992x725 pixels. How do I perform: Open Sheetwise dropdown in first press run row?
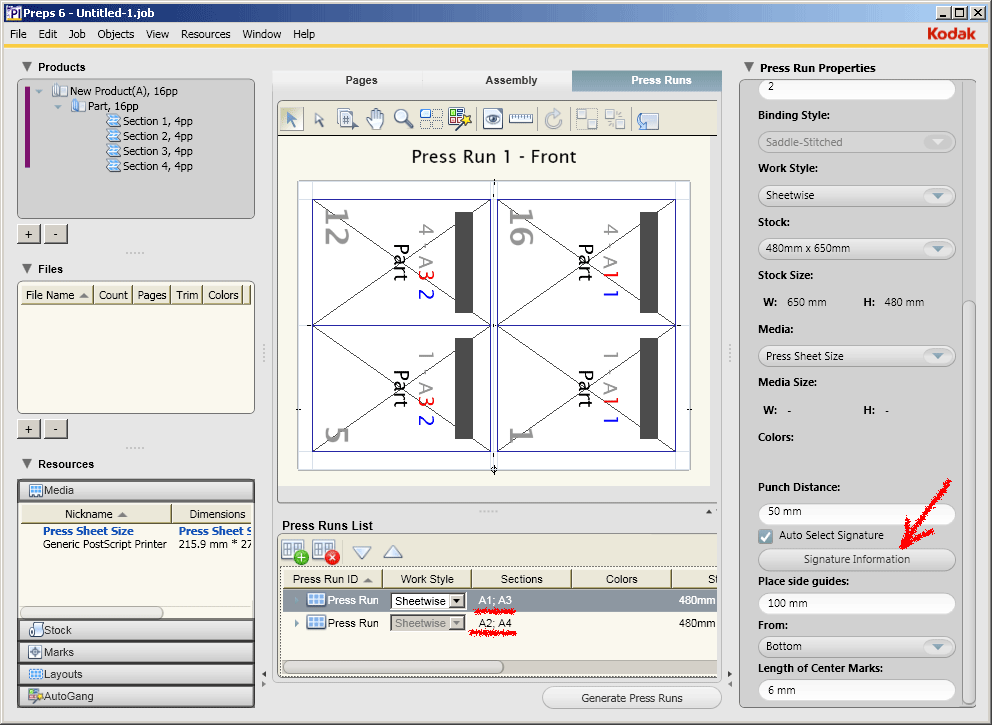pyautogui.click(x=457, y=600)
